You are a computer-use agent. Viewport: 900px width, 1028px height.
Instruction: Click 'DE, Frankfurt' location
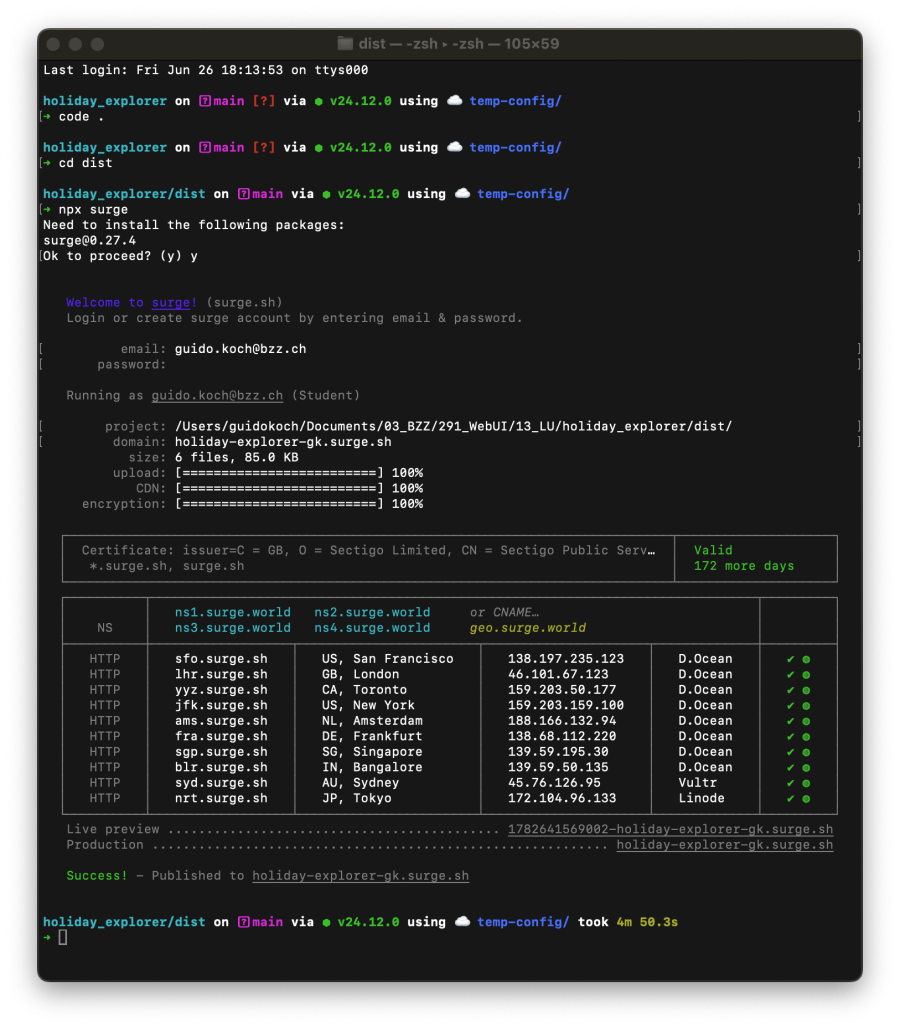(x=372, y=736)
